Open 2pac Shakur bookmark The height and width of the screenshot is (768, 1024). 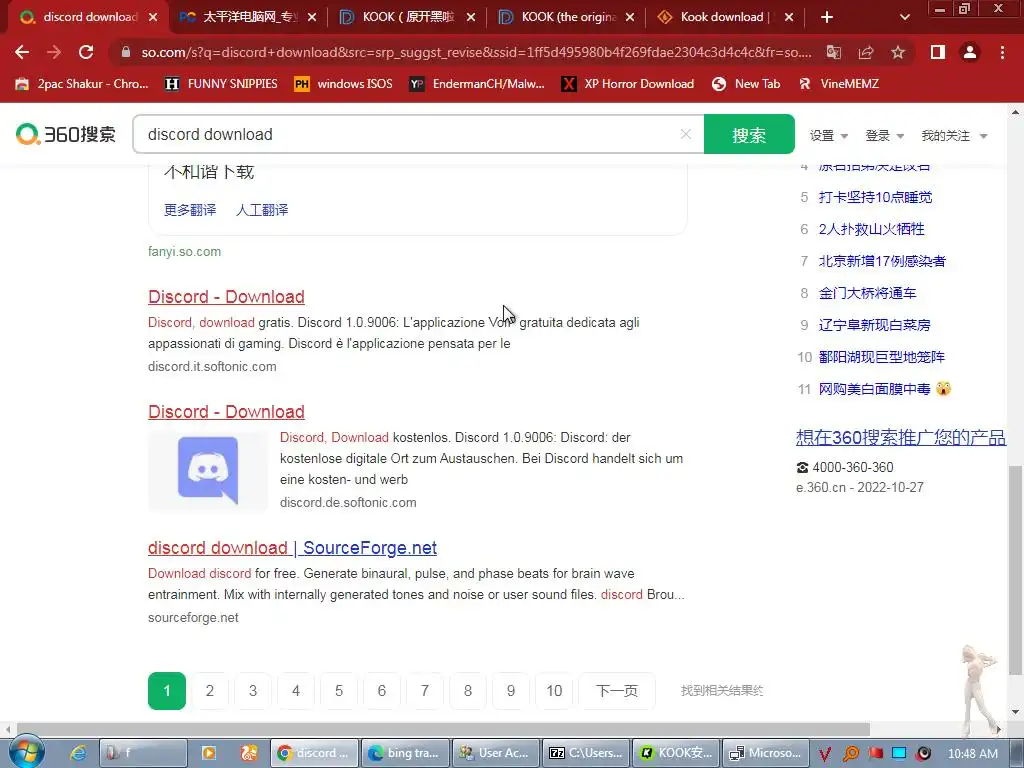[x=82, y=84]
